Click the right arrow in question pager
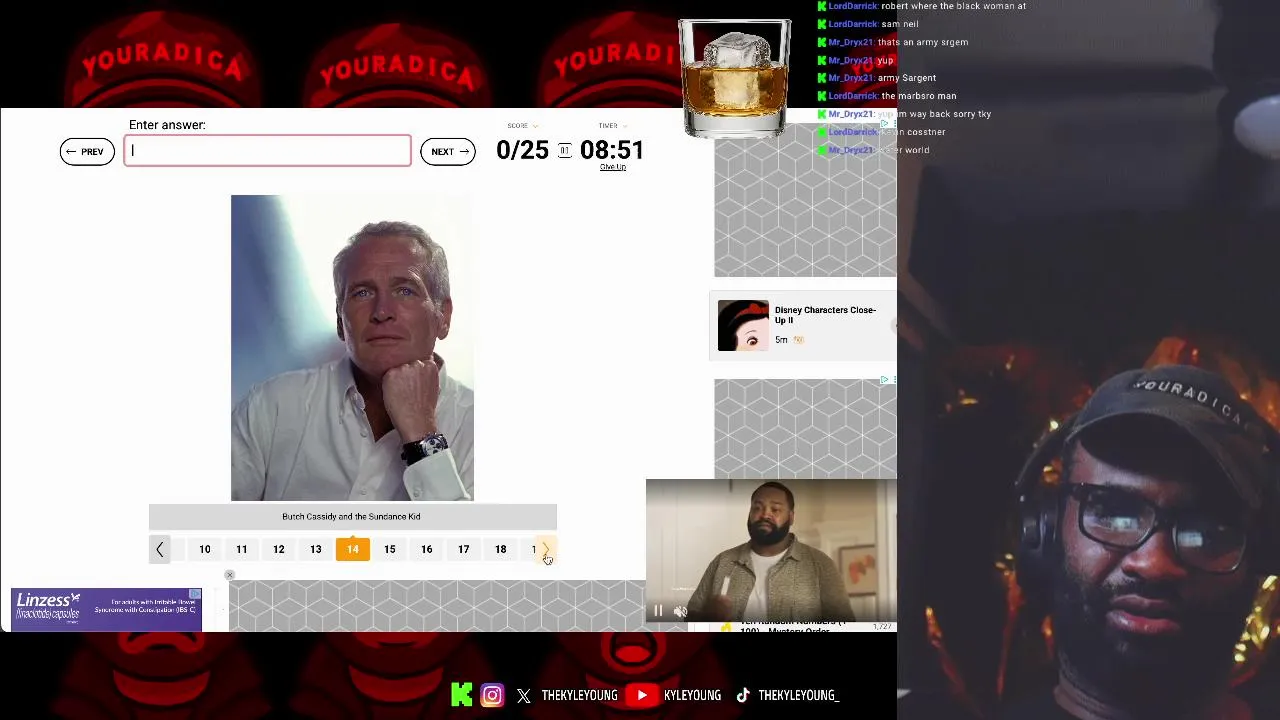This screenshot has width=1280, height=720. coord(546,549)
